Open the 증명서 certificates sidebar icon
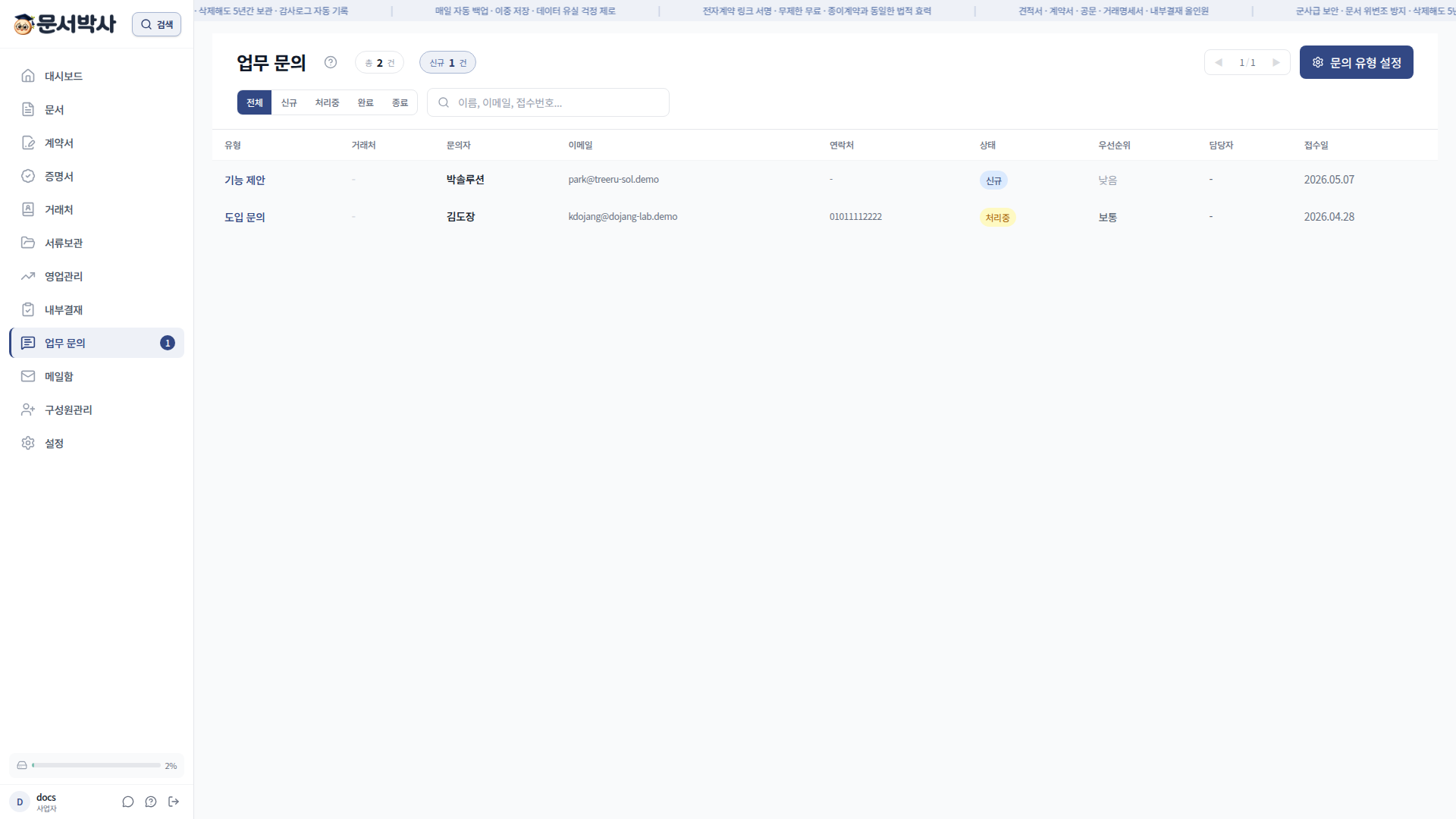This screenshot has width=1456, height=819. (28, 176)
